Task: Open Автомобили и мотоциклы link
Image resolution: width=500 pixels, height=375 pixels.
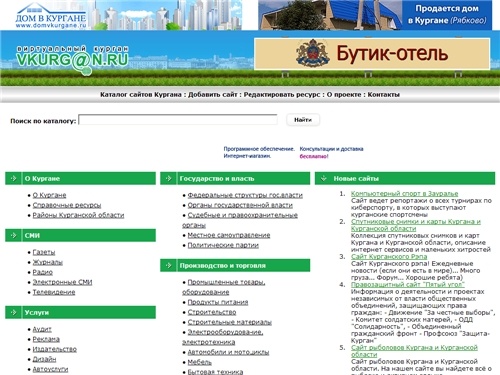Action: point(228,352)
